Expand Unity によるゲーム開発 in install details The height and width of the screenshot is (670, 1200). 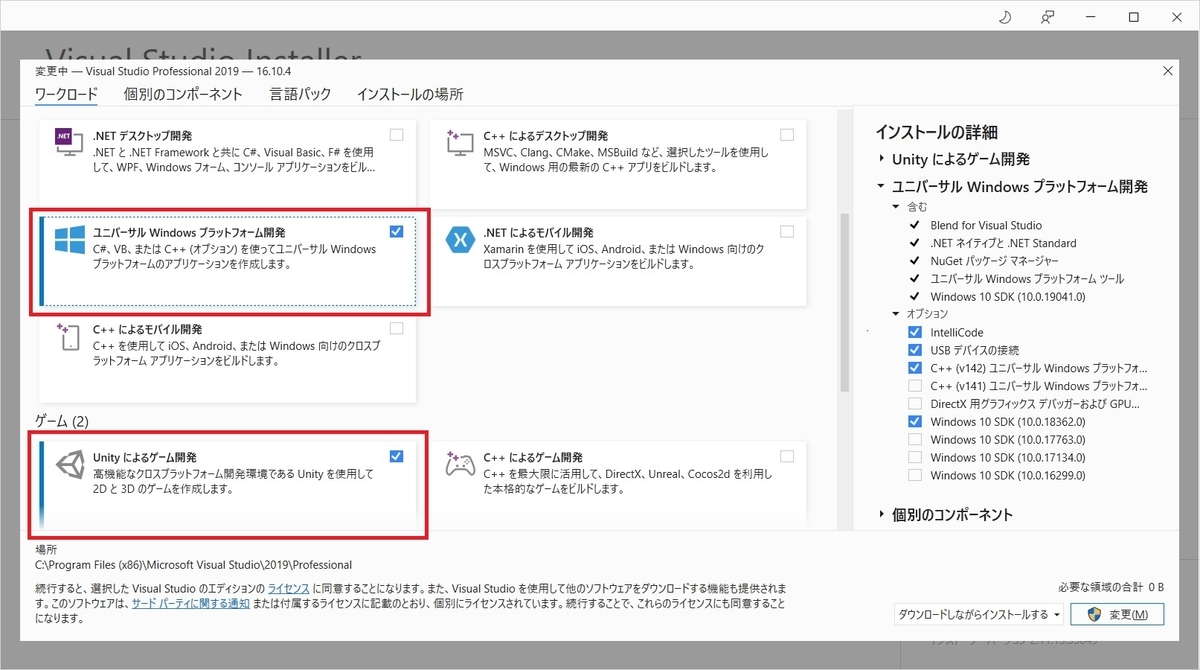(882, 159)
